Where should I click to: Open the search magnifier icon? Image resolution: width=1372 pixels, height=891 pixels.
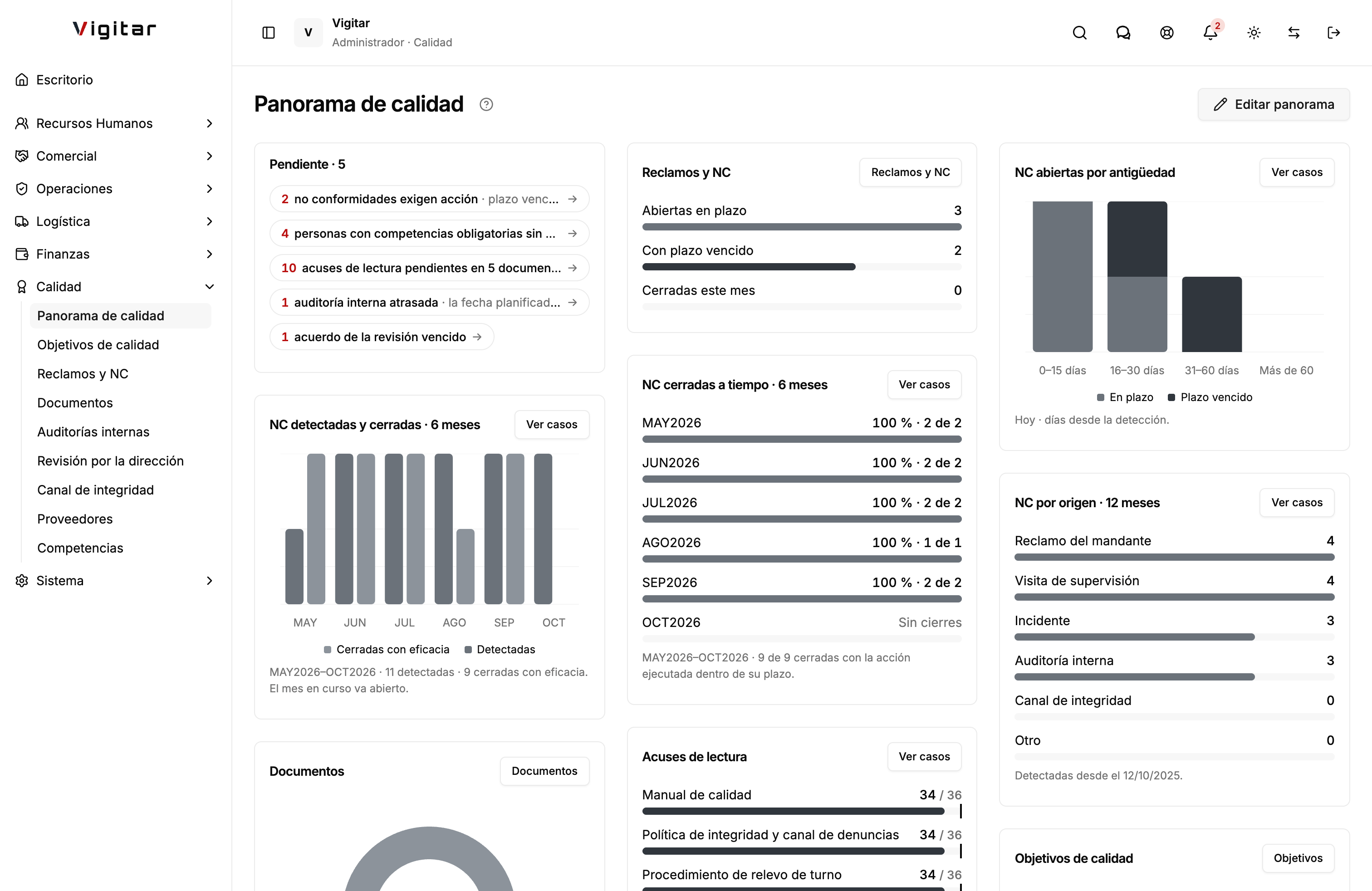(x=1079, y=33)
